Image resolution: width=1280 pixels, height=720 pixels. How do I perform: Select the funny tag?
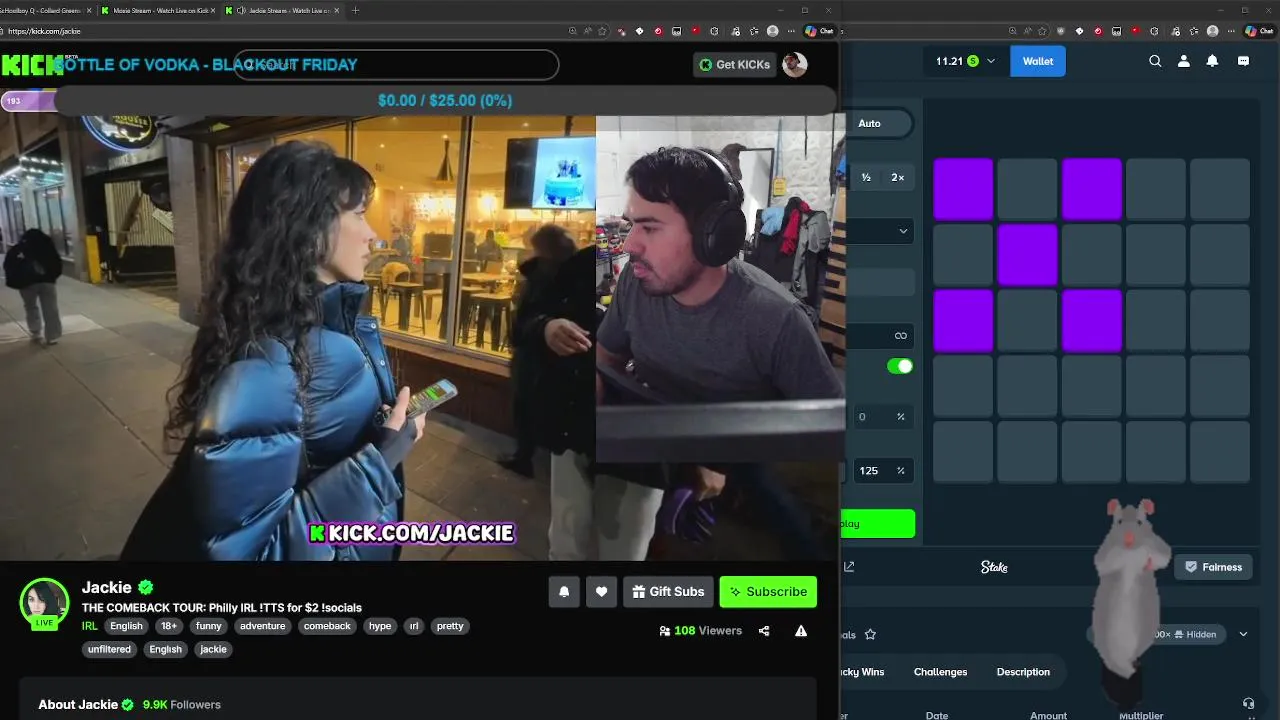[209, 626]
